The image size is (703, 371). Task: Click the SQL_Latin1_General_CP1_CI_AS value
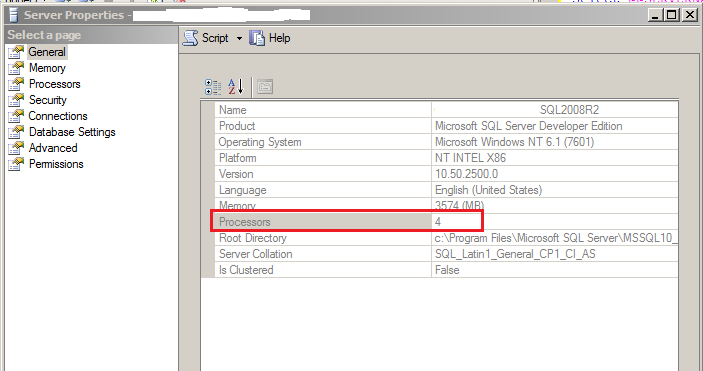click(515, 254)
